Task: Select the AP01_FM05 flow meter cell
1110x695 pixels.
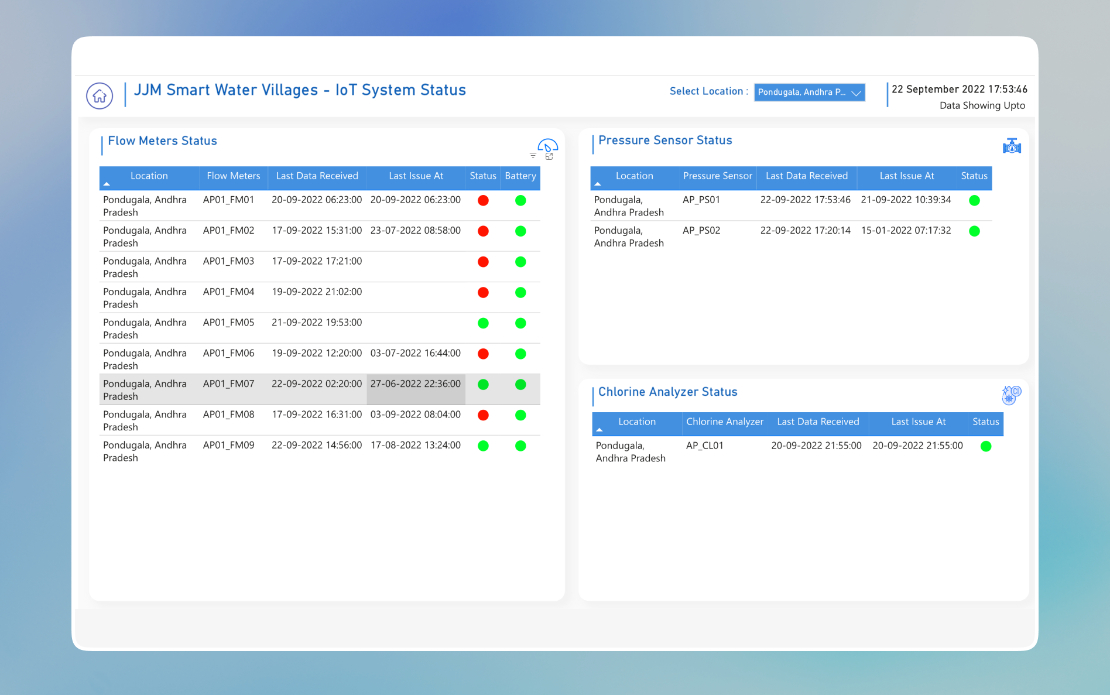Action: [229, 323]
